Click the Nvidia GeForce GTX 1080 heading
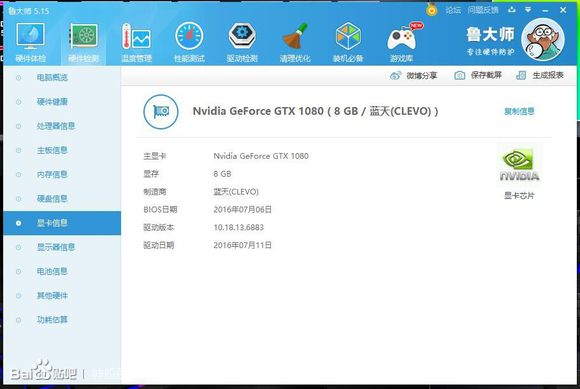 coord(315,111)
